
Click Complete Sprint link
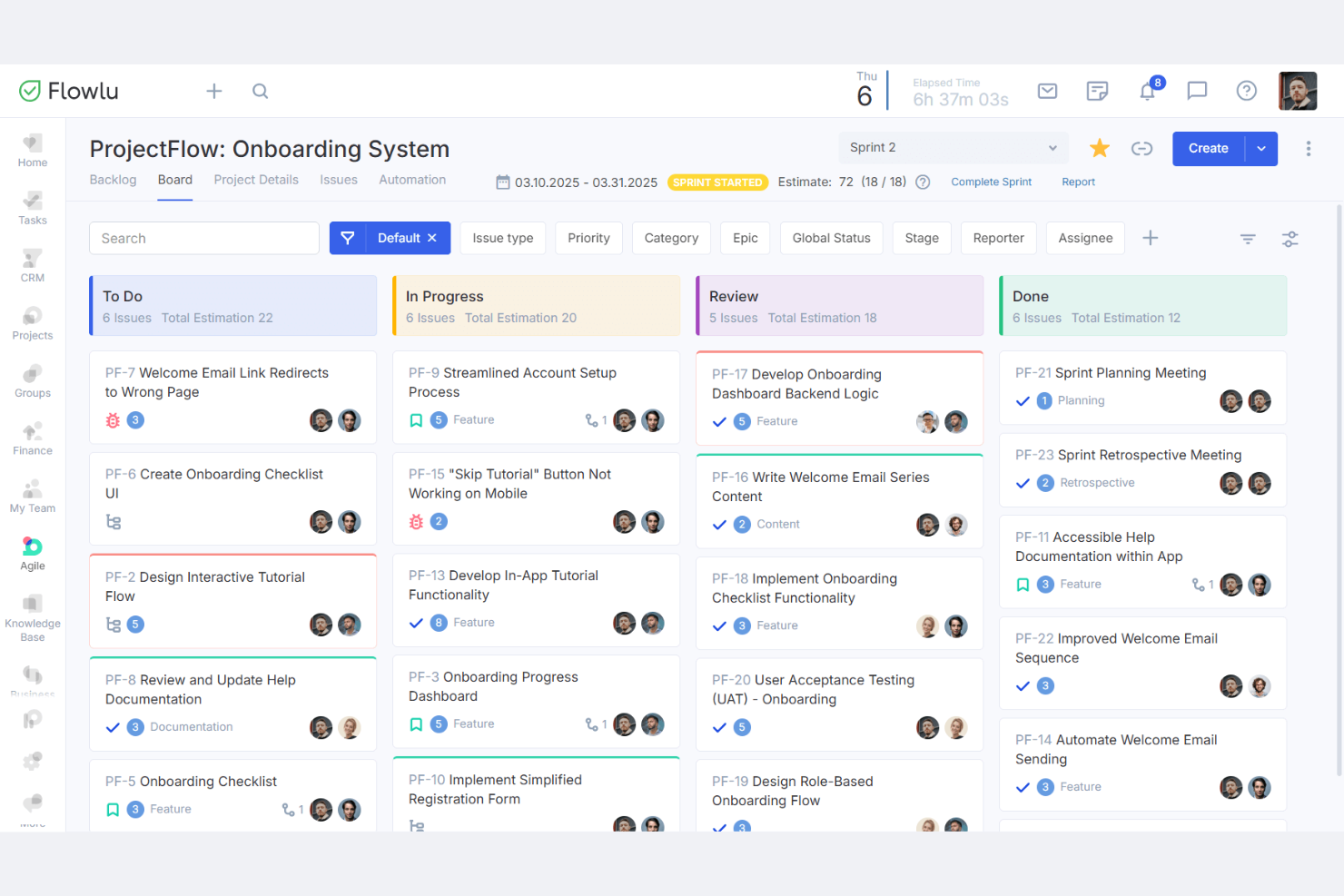point(992,182)
